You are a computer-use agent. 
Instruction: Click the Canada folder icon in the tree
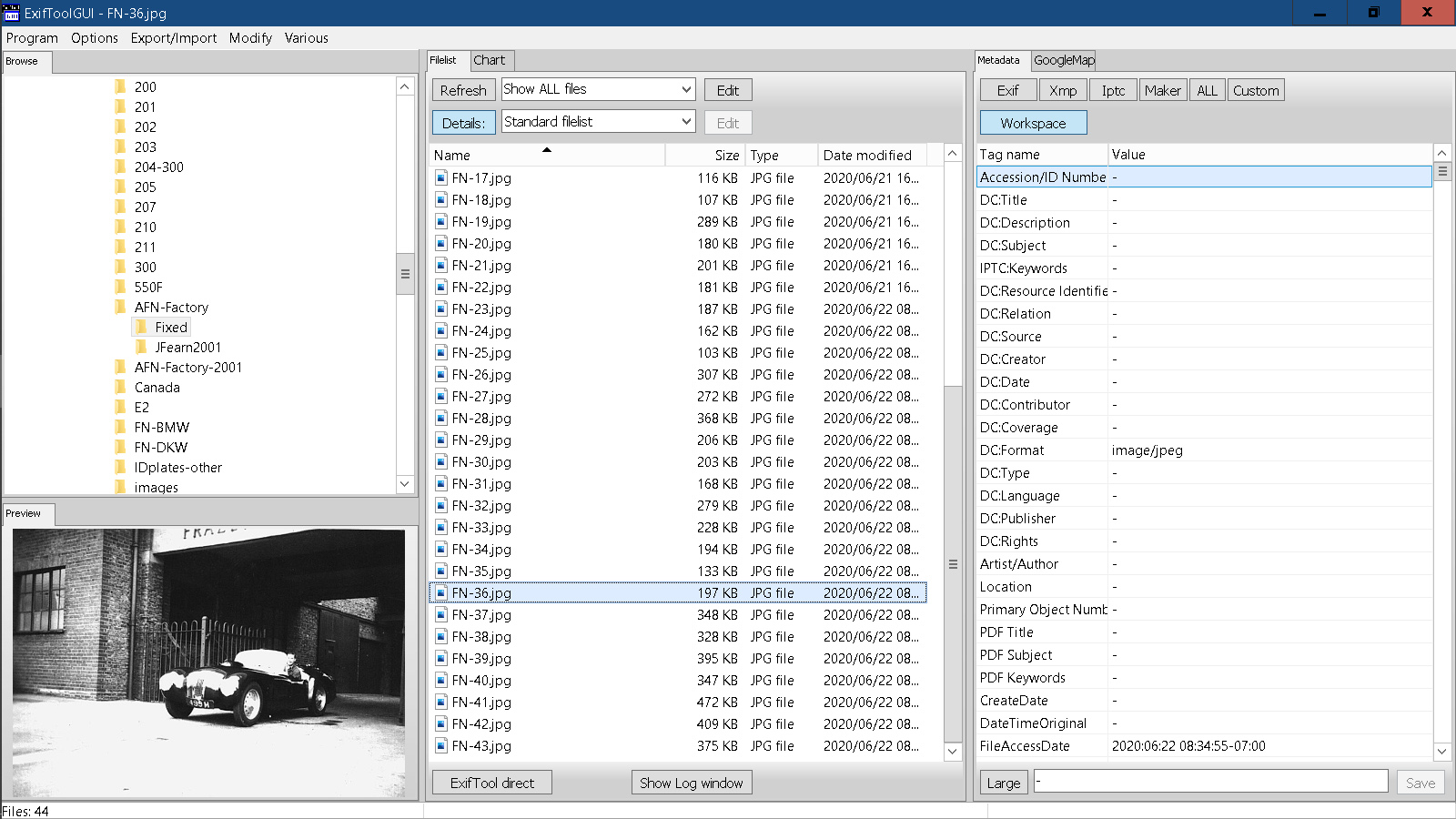click(x=120, y=388)
